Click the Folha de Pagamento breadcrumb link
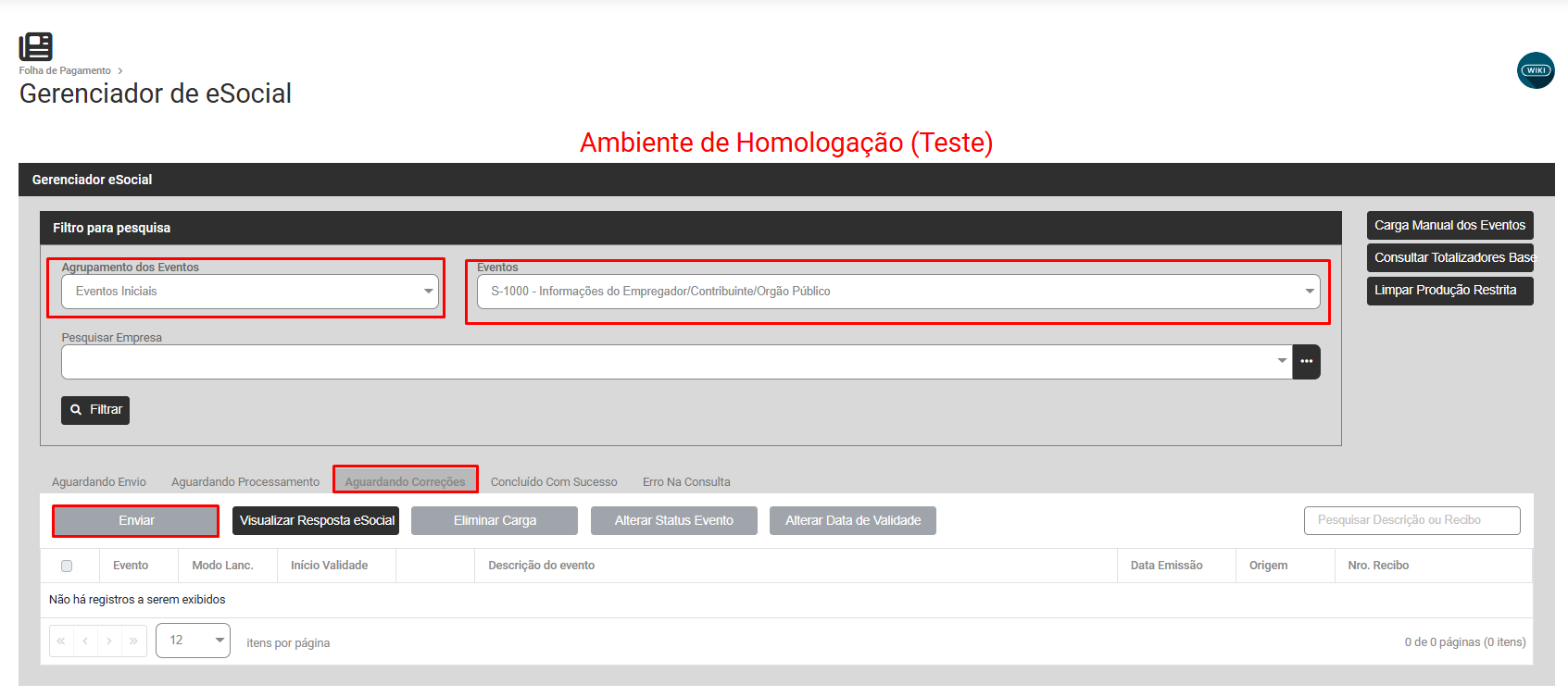 click(x=65, y=70)
